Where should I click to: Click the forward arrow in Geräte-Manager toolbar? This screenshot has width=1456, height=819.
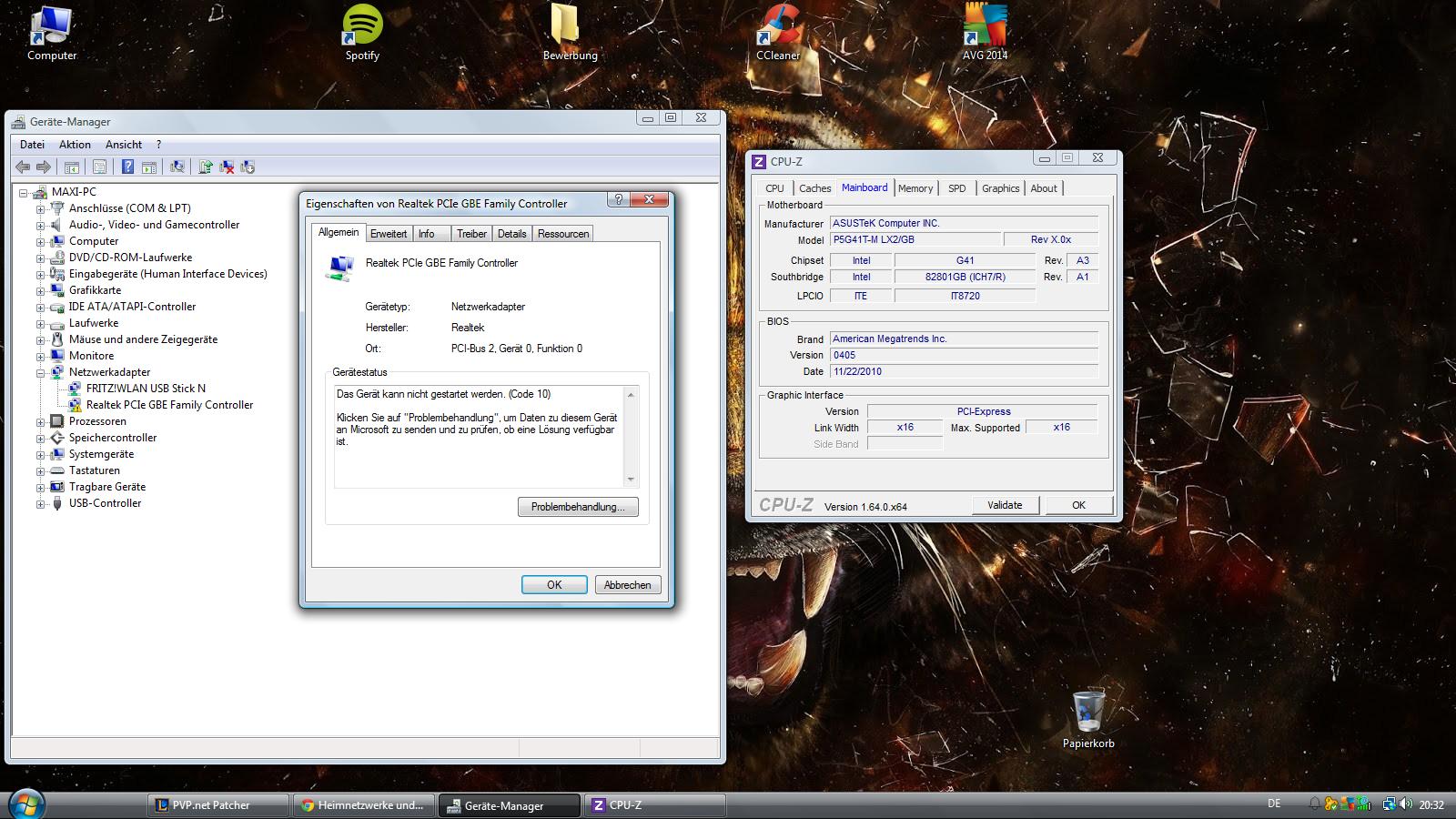coord(43,167)
